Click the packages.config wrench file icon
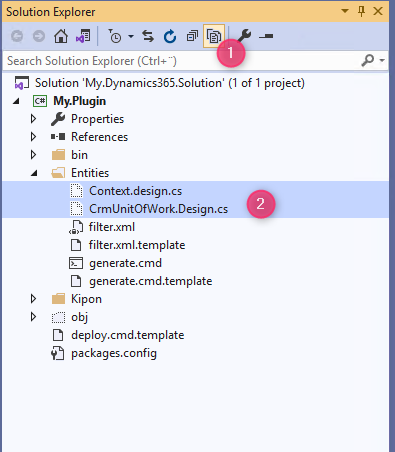The image size is (395, 452). [x=58, y=353]
